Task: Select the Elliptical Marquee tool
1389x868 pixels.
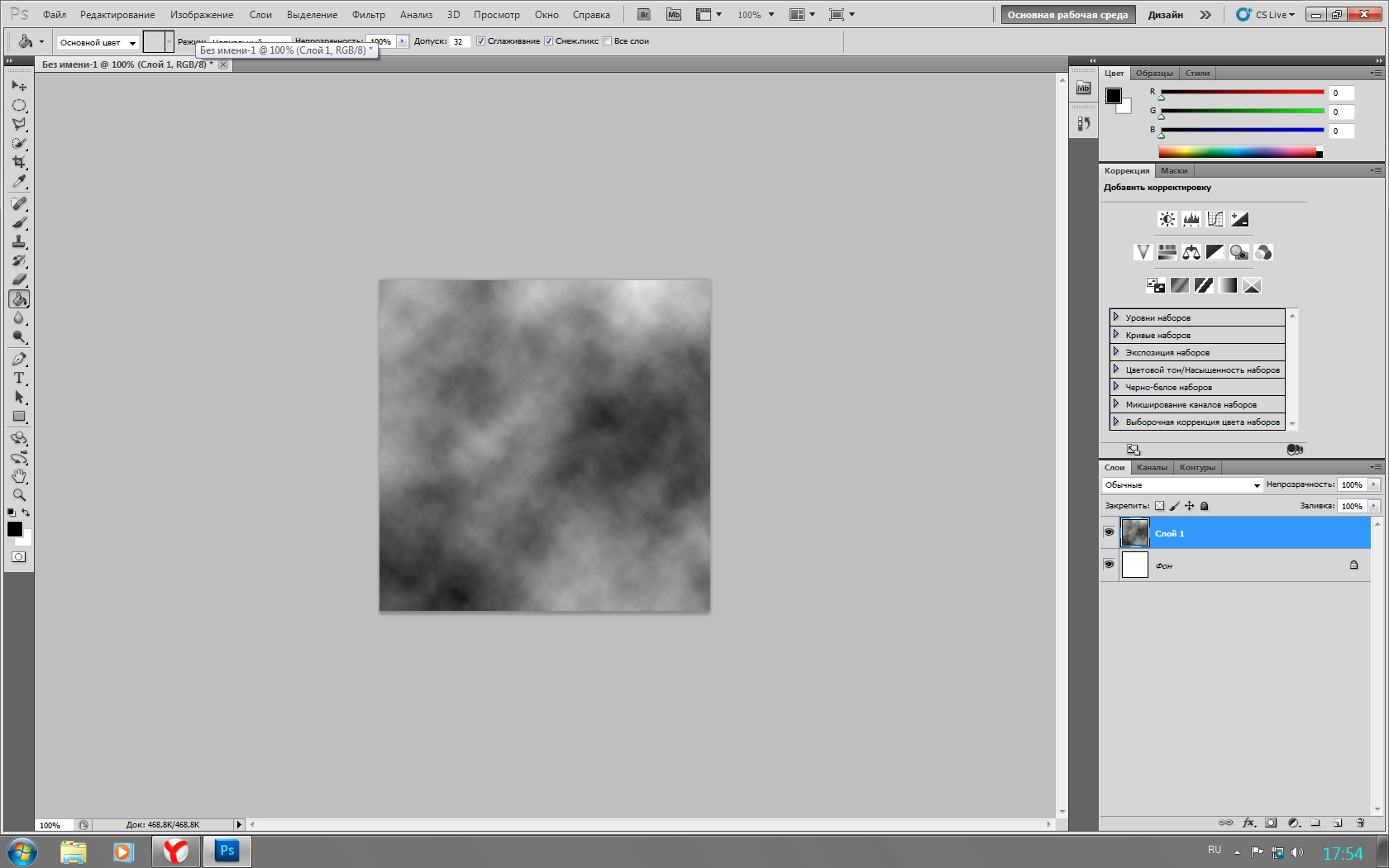Action: click(19, 105)
